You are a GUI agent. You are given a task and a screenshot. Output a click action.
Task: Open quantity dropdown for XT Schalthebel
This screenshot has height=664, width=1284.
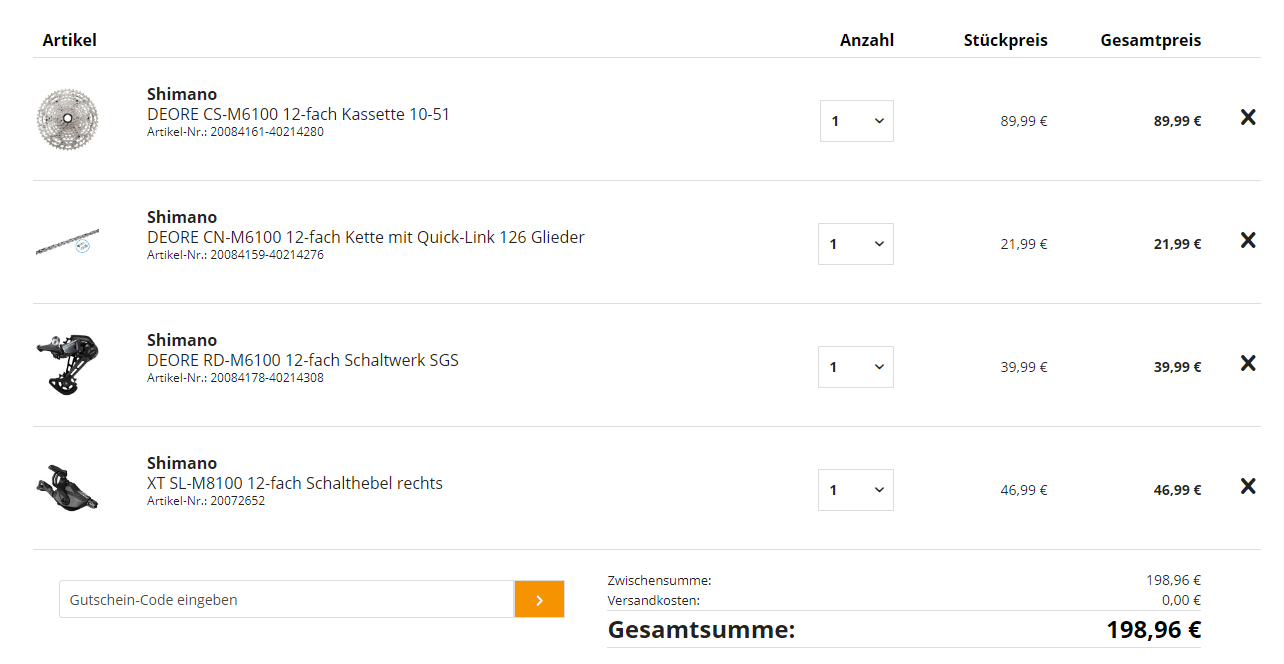856,490
